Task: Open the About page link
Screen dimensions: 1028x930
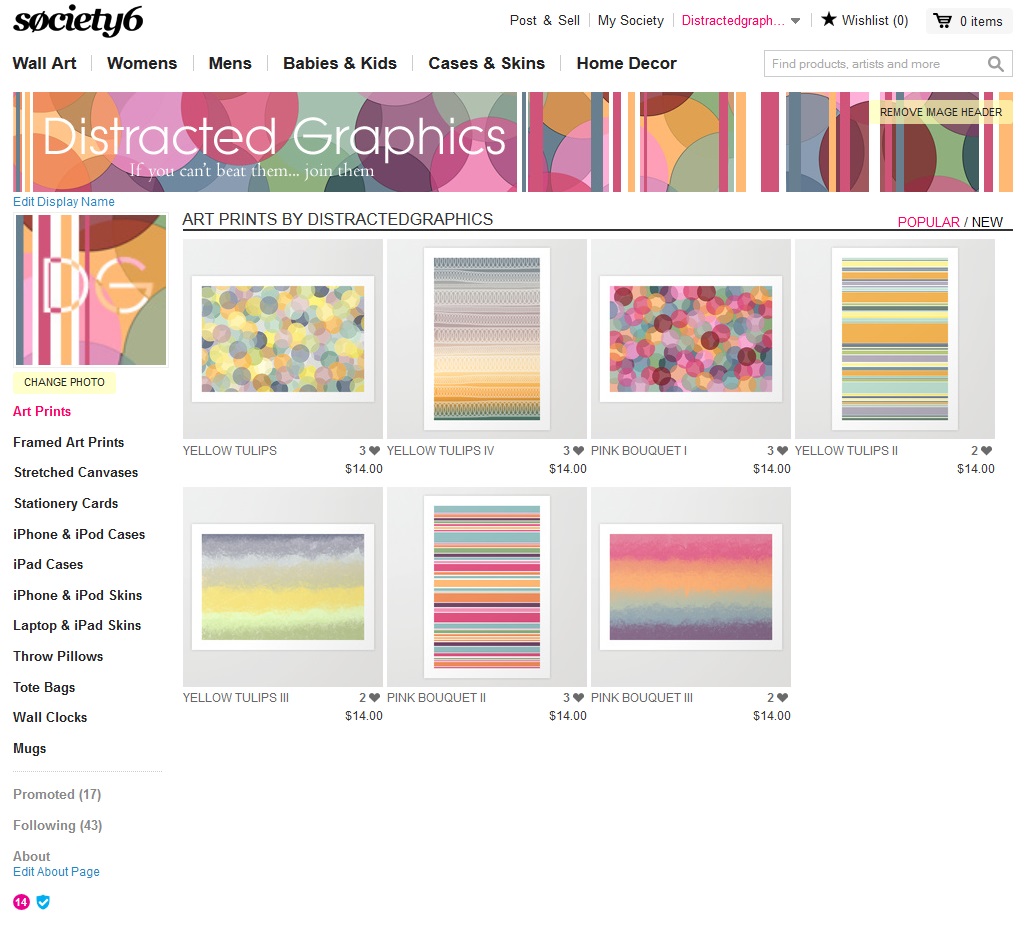Action: point(31,856)
